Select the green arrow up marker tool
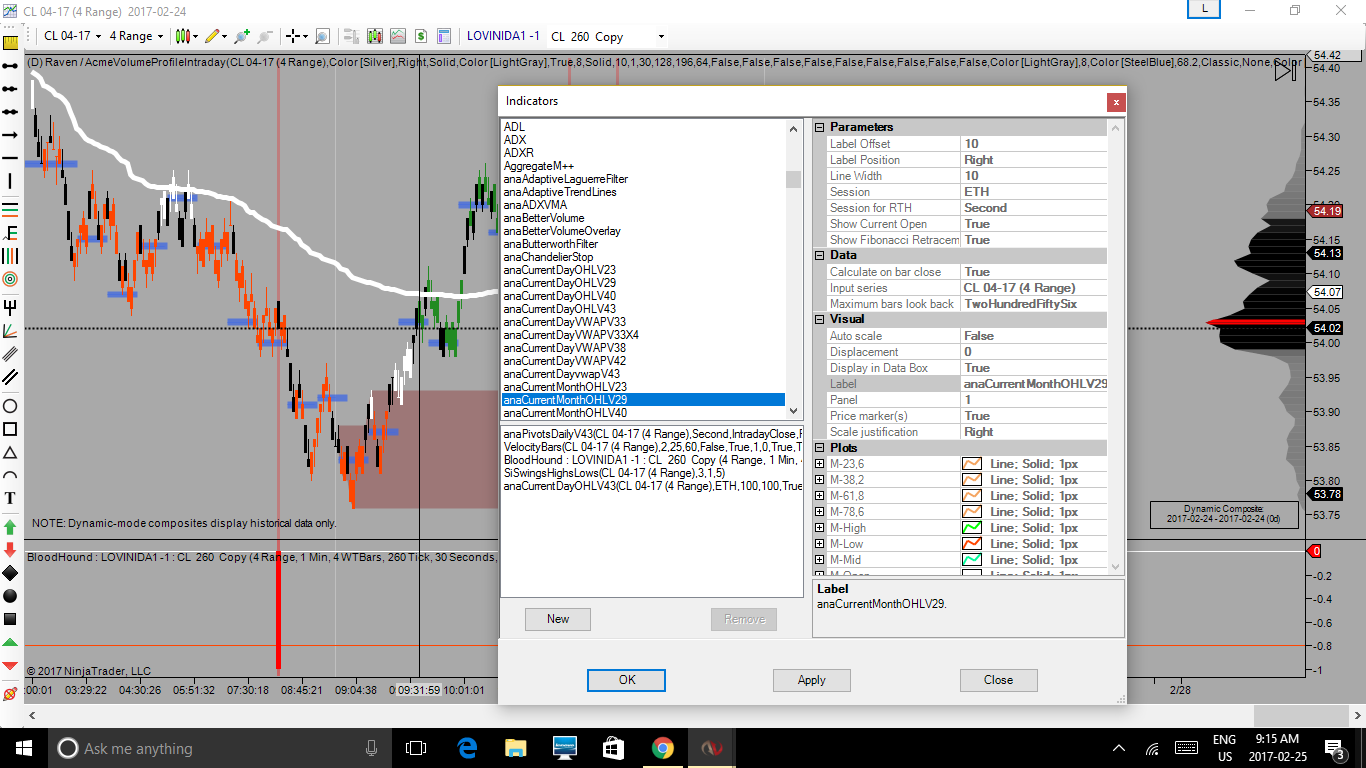 (11, 526)
